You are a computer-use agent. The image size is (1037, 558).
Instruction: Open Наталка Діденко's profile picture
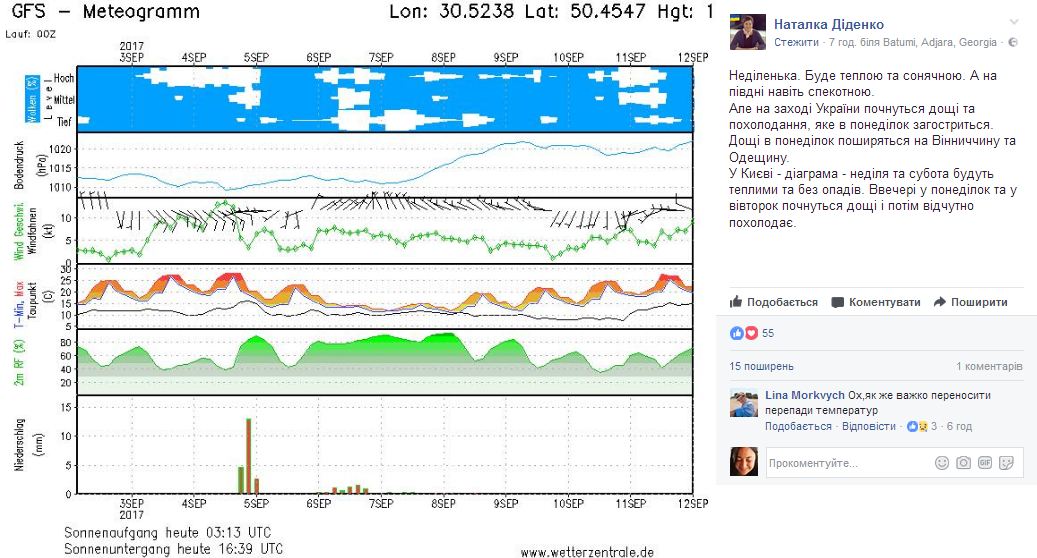point(747,32)
